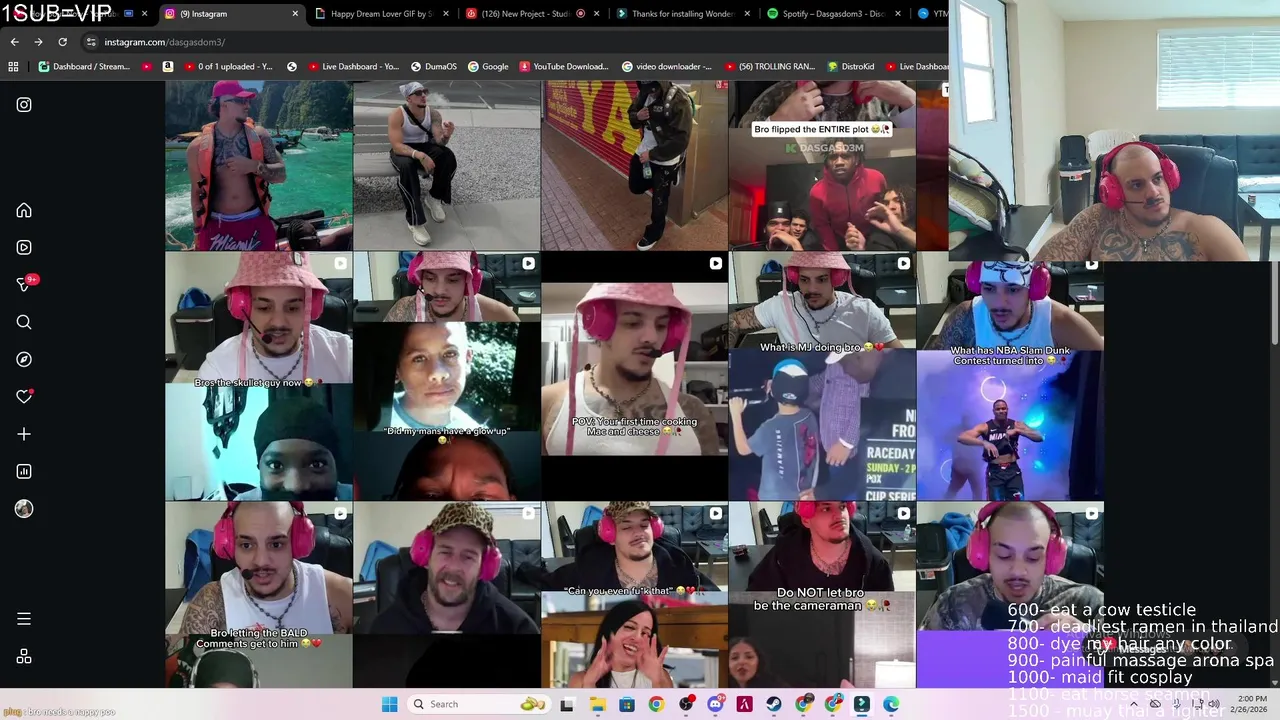The width and height of the screenshot is (1280, 720).
Task: Open Messages icon with 9+ badge
Action: coord(24,285)
